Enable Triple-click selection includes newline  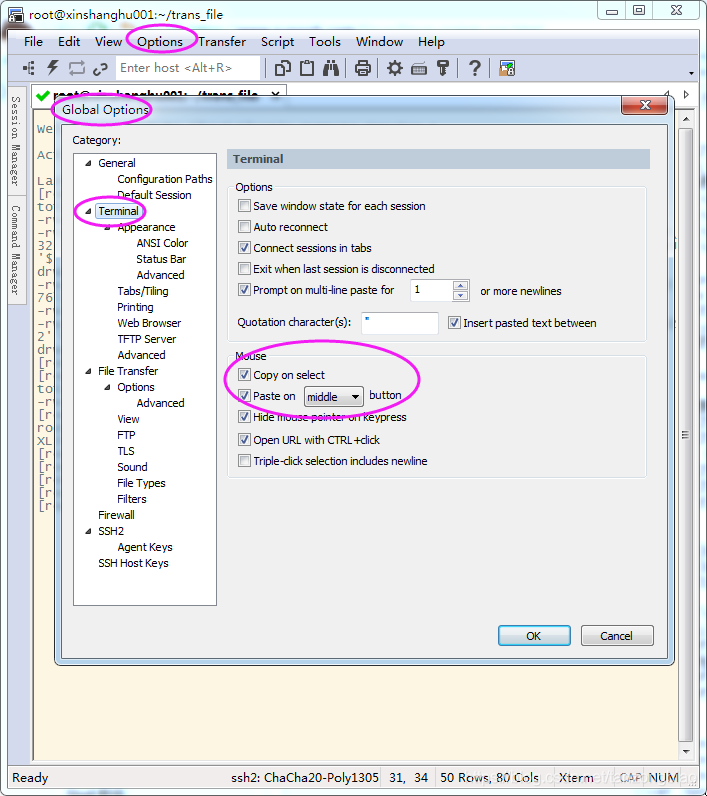pos(244,460)
